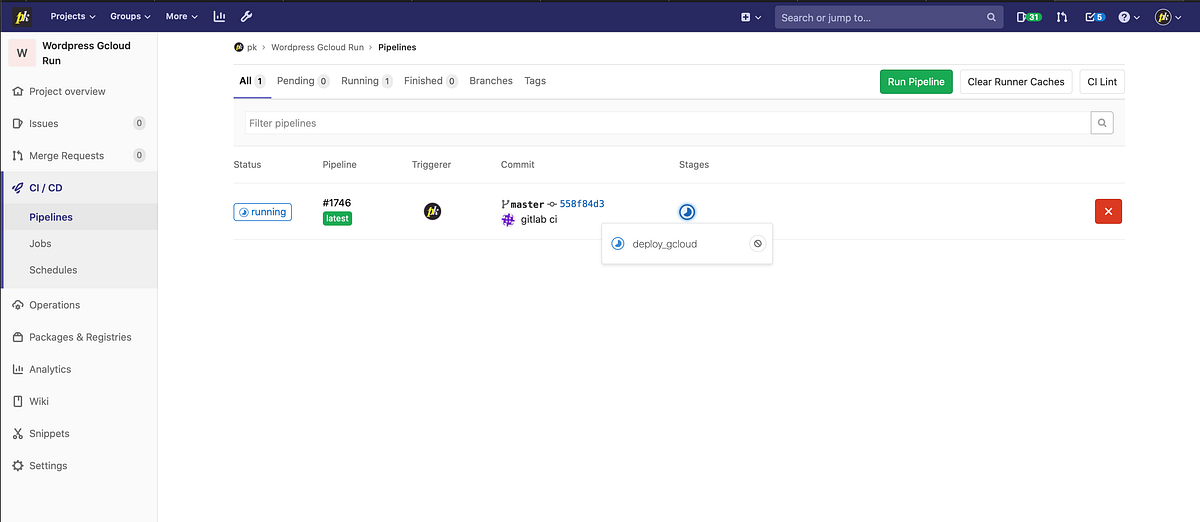This screenshot has height=522, width=1200.
Task: Open Snippets in the sidebar
Action: click(49, 433)
